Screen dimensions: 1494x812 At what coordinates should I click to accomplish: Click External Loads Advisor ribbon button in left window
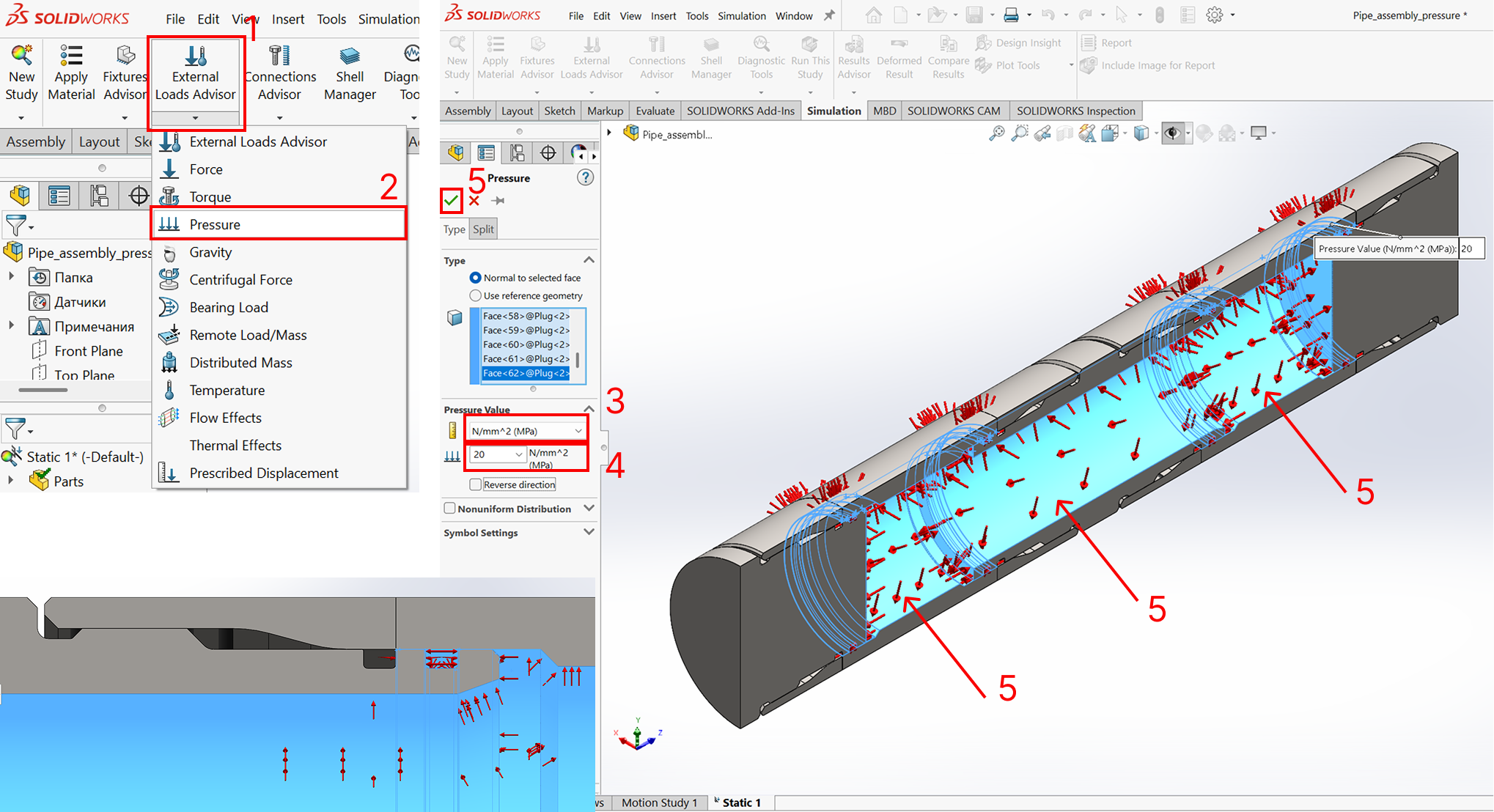click(x=196, y=73)
